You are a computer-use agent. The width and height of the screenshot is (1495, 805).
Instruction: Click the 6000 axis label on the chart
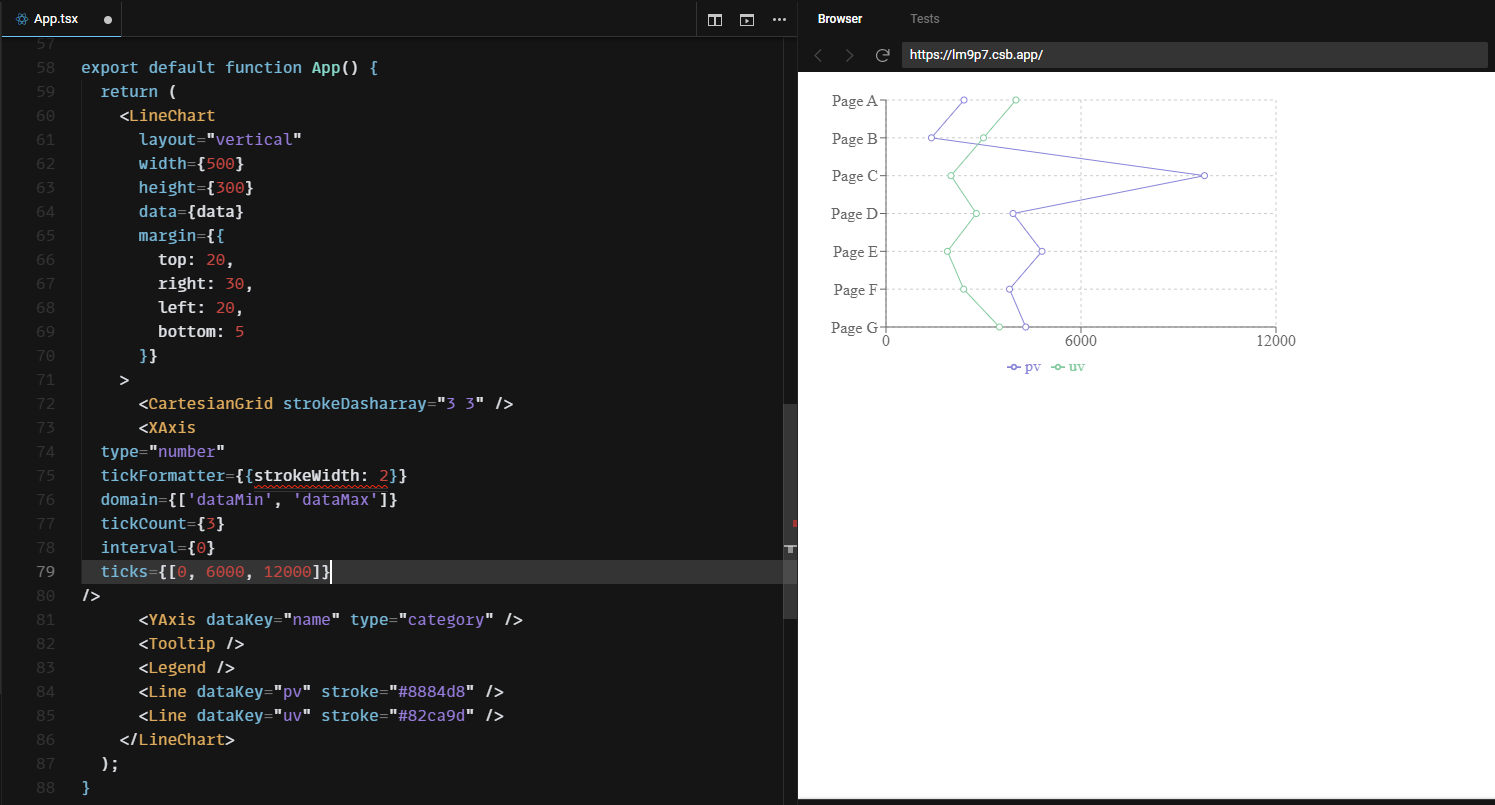click(1081, 341)
